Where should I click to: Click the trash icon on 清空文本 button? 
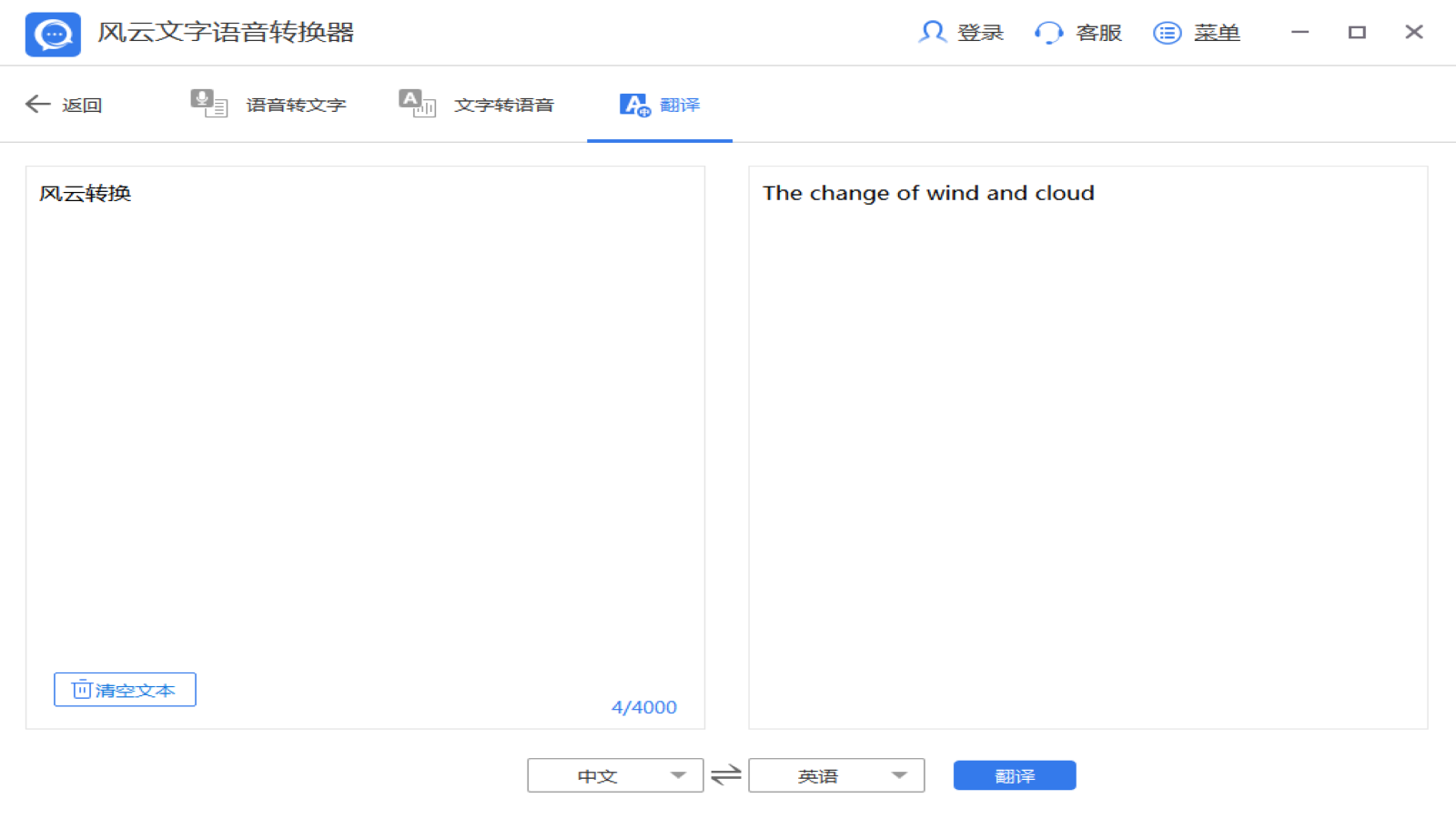point(81,690)
